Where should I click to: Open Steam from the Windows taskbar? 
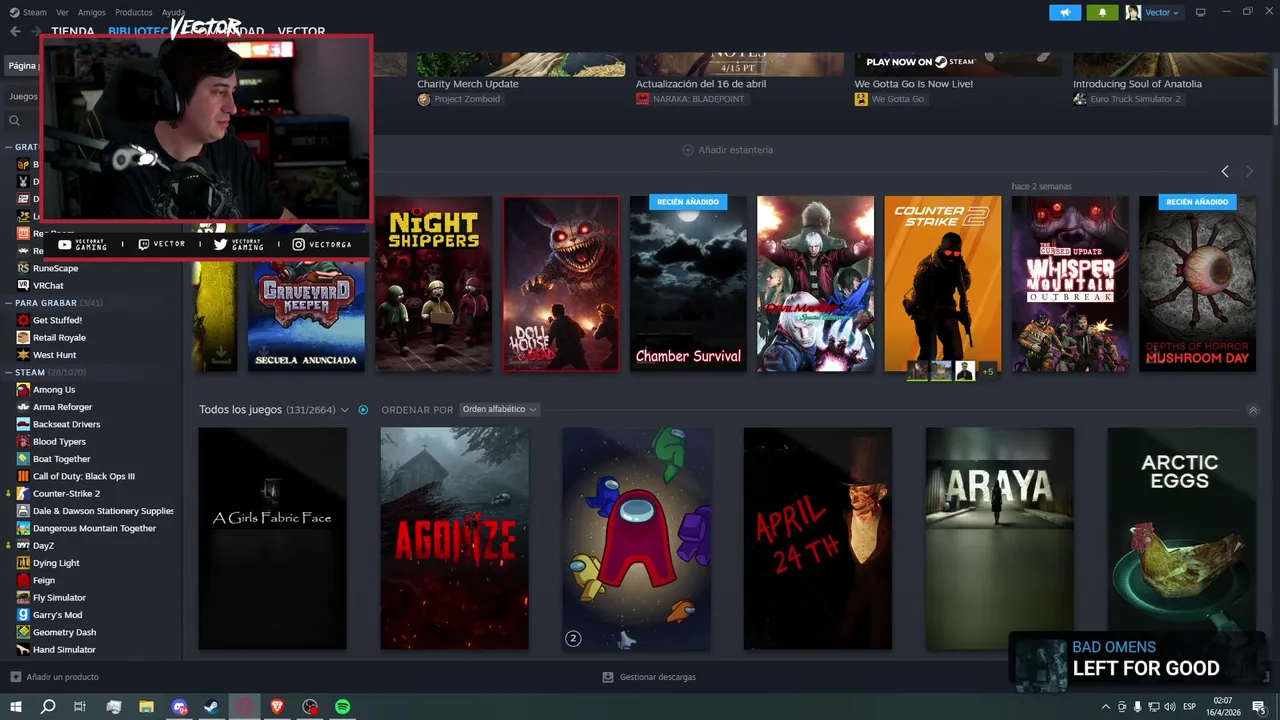(212, 707)
